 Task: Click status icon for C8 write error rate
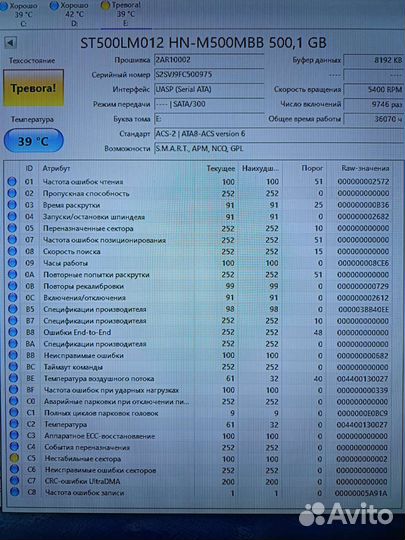14,492
